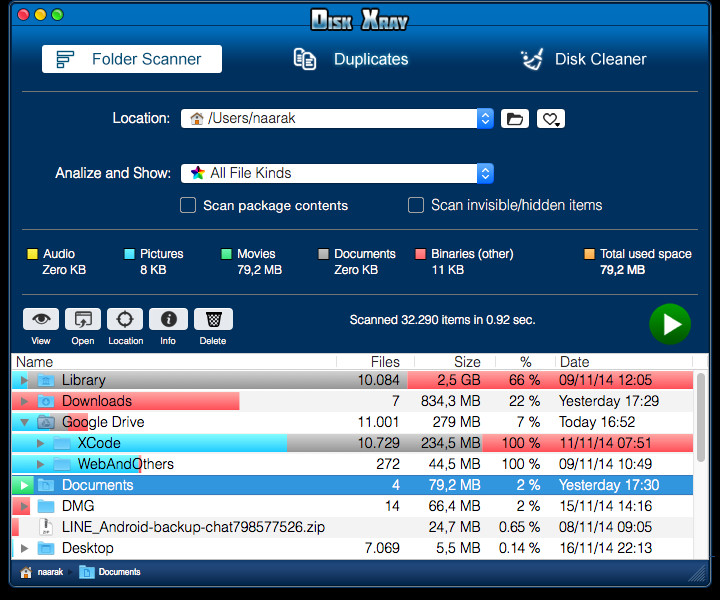Expand the Library folder row
This screenshot has height=600, width=720.
24,380
